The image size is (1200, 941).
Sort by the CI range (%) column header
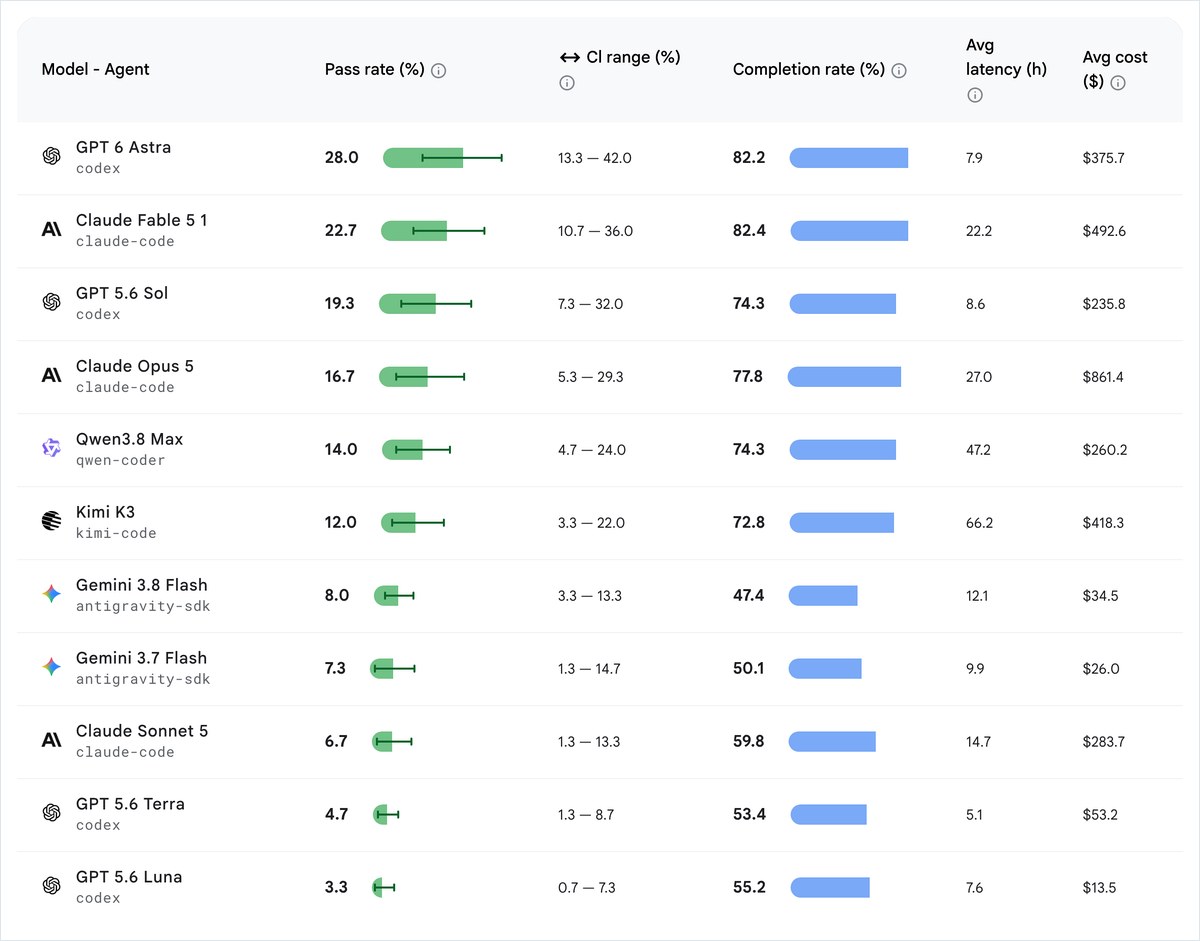pyautogui.click(x=634, y=57)
